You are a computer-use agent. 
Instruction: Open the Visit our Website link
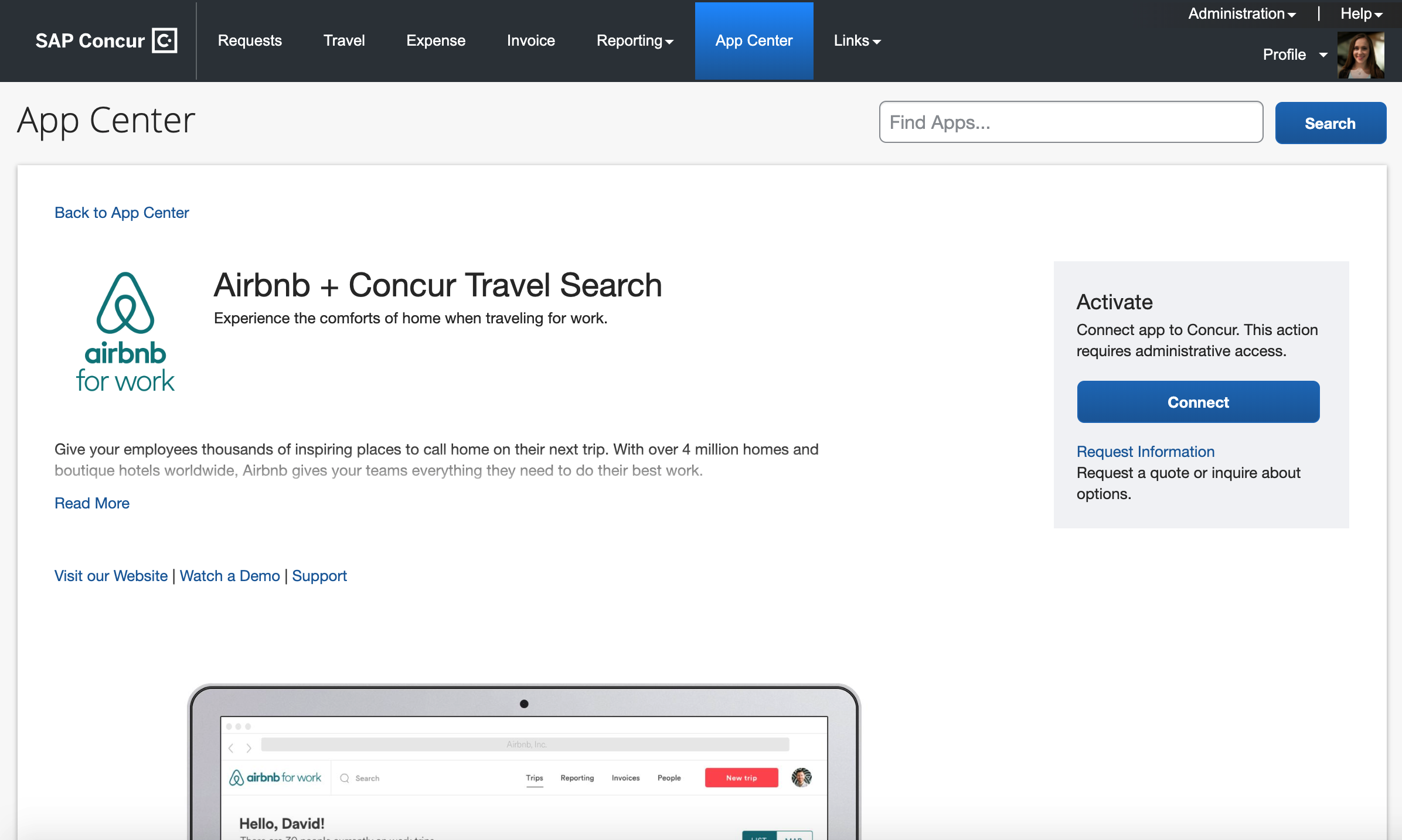coord(111,576)
